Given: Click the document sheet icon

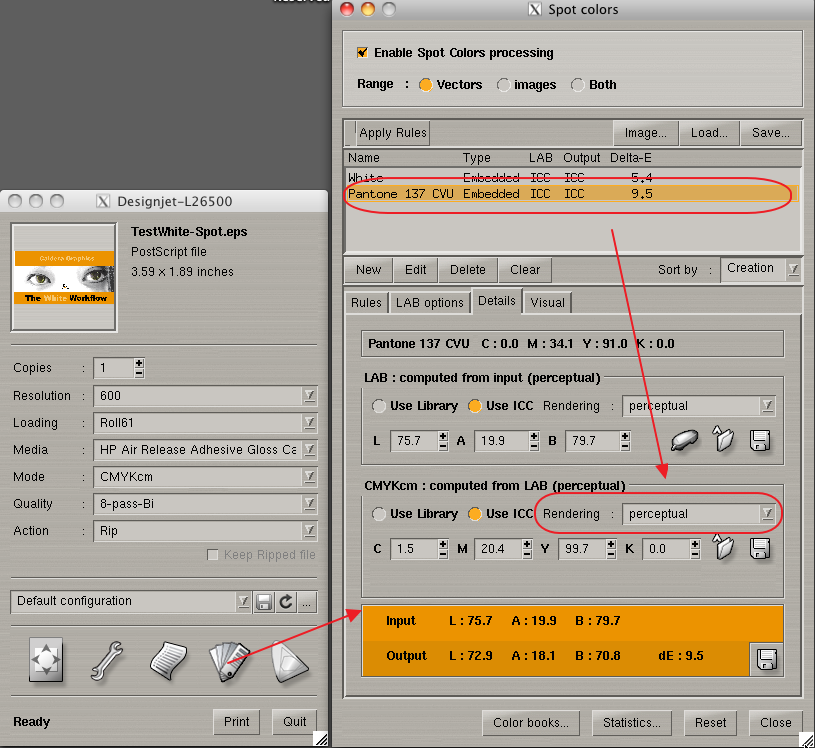Looking at the screenshot, I should [167, 659].
